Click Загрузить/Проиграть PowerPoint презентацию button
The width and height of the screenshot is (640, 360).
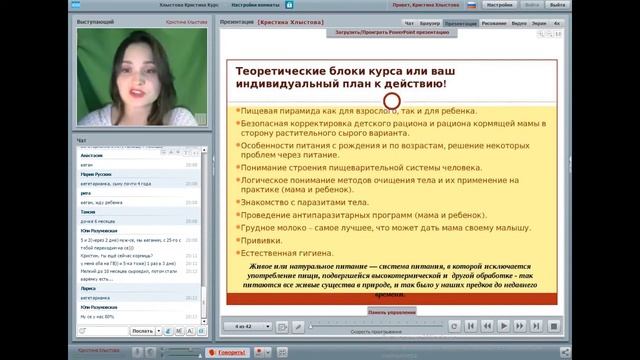(392, 32)
